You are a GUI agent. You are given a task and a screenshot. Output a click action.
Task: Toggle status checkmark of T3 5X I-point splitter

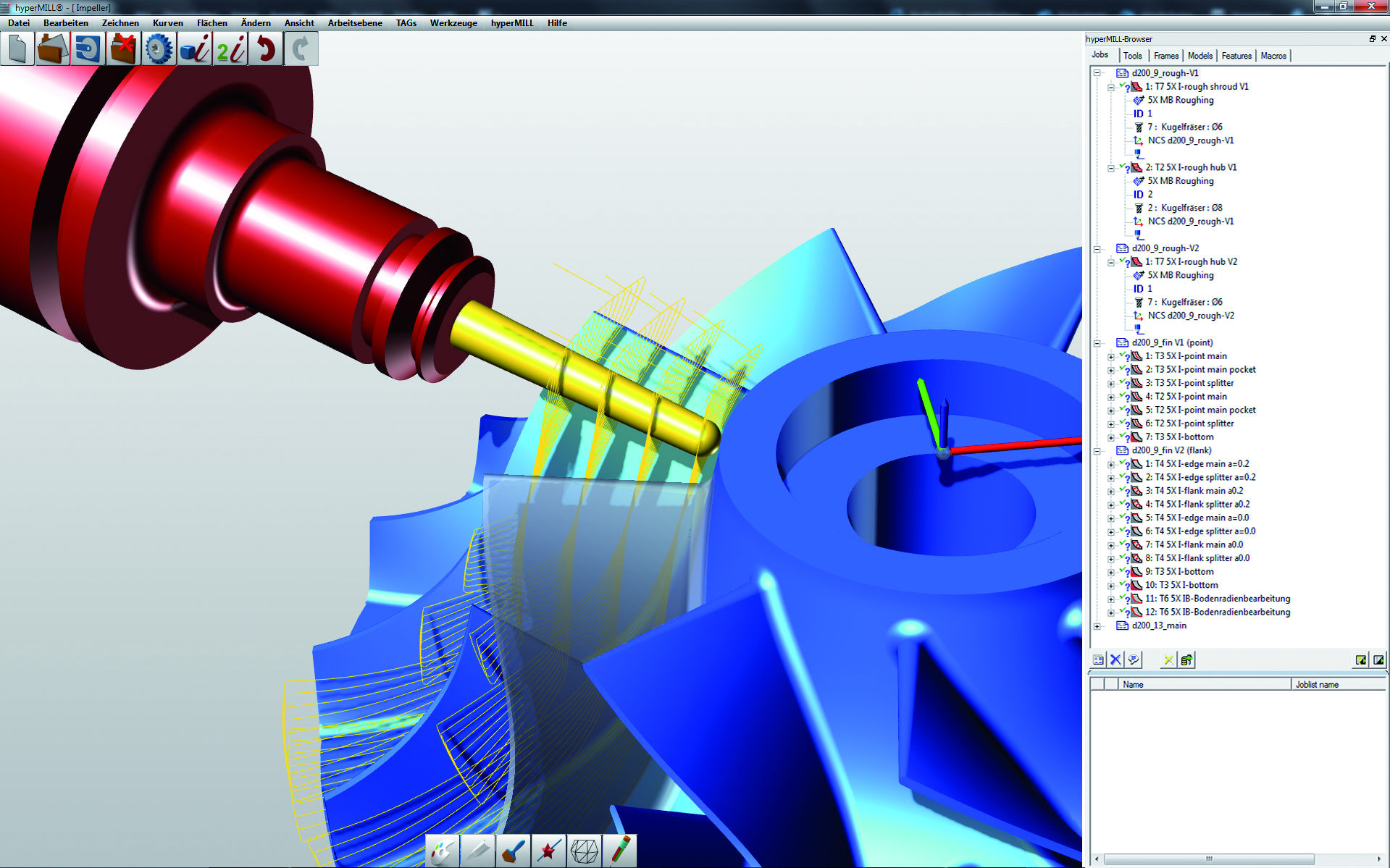point(1123,382)
